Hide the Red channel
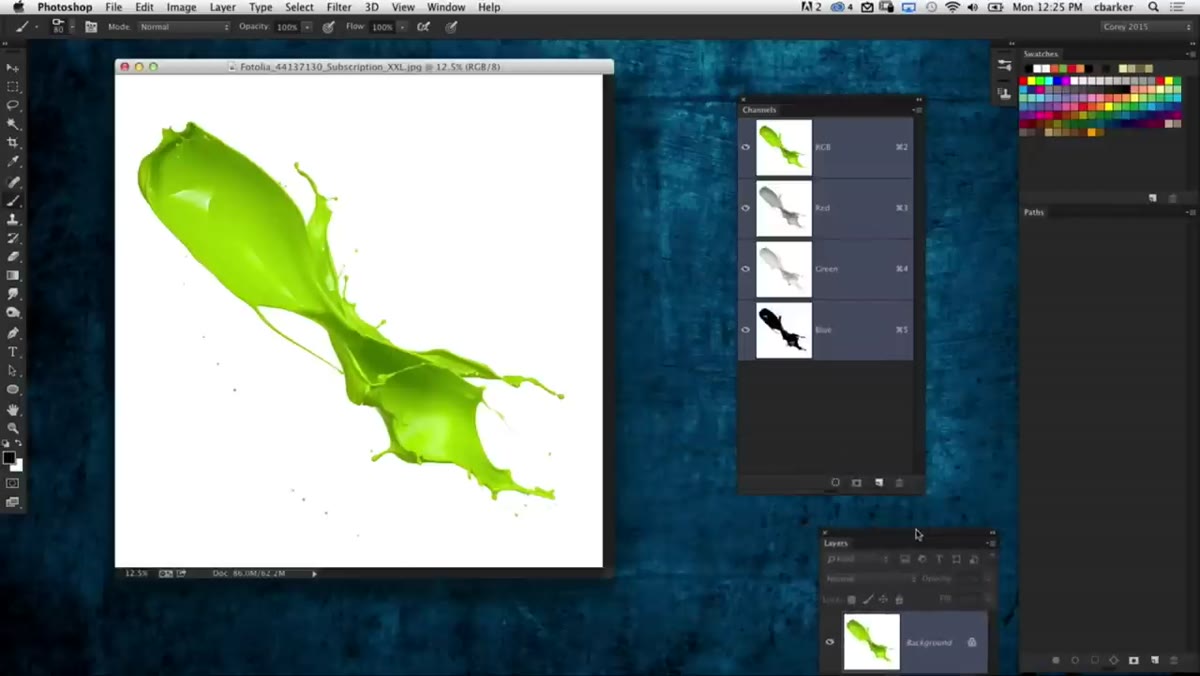The width and height of the screenshot is (1200, 676). point(745,208)
